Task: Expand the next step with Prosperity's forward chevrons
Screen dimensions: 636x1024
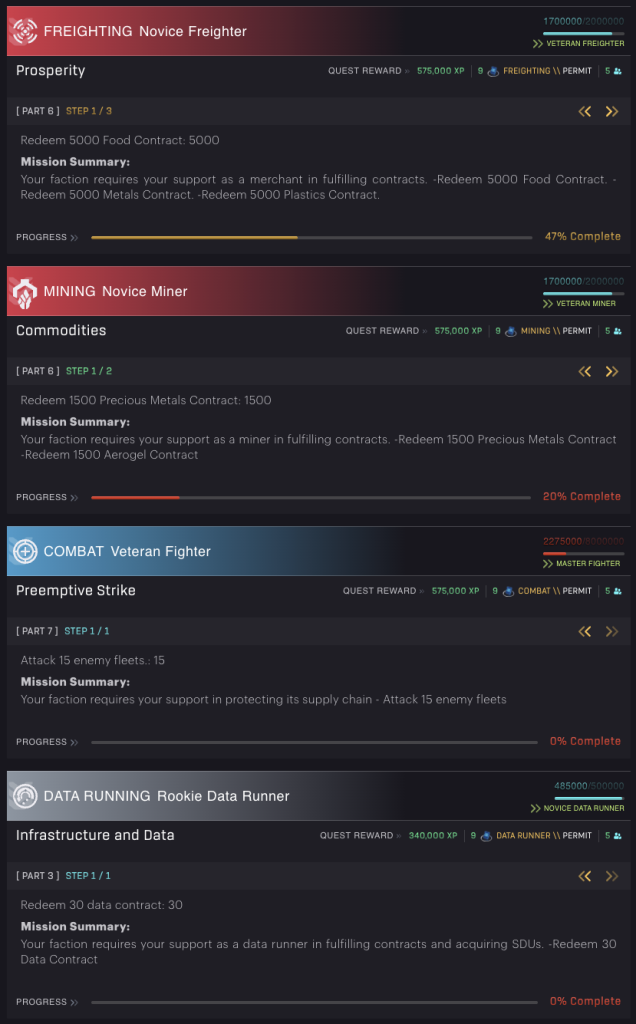Action: (612, 112)
